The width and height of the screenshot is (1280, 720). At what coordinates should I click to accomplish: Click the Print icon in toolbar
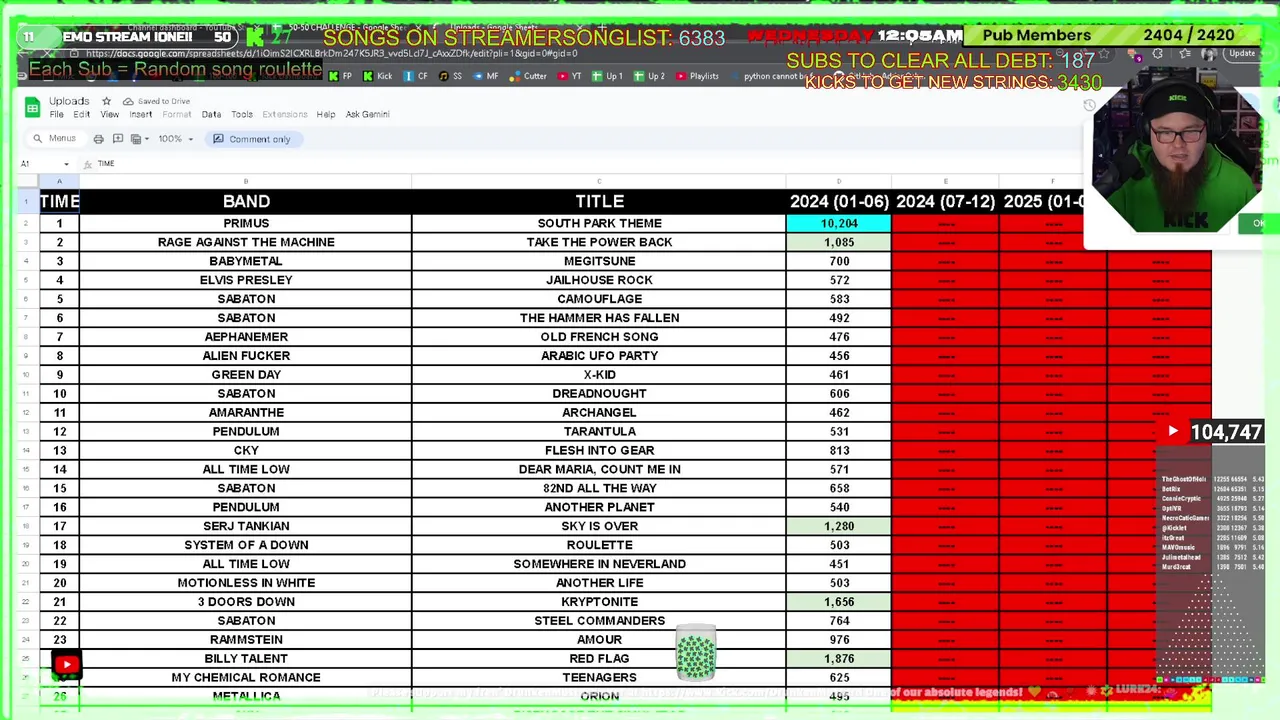click(x=98, y=139)
